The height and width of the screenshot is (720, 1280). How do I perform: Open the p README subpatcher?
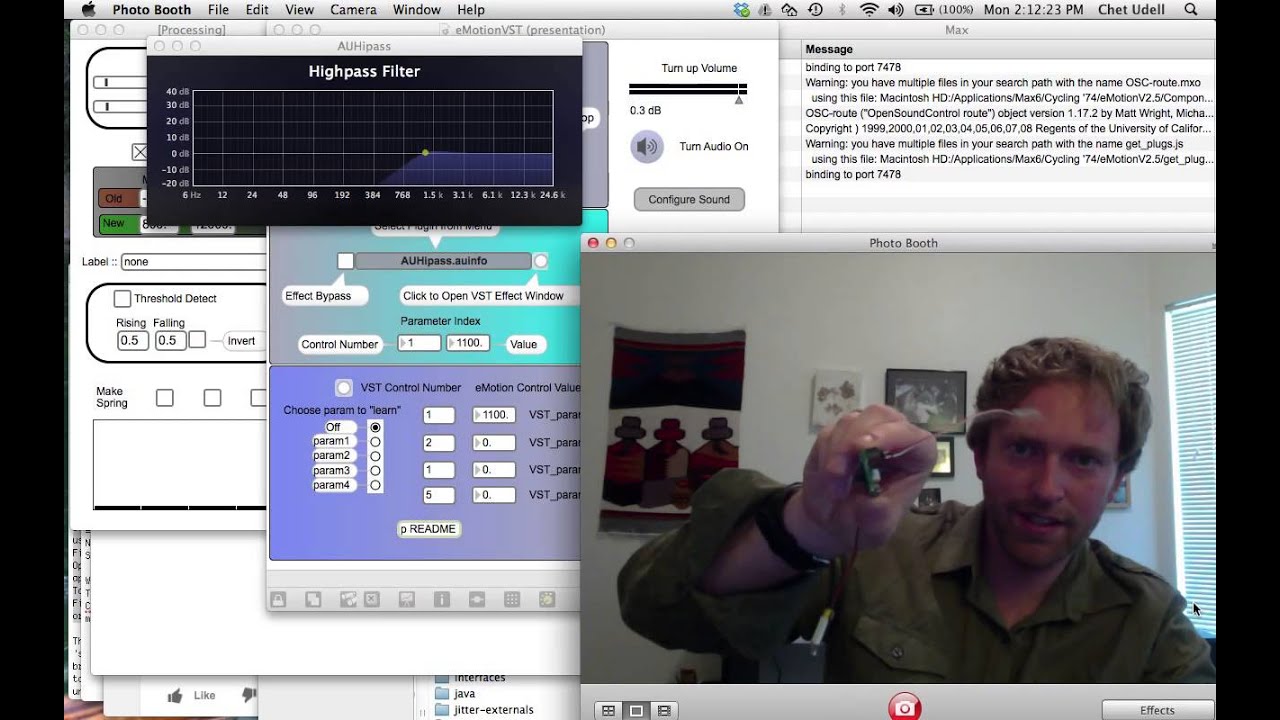pos(428,529)
